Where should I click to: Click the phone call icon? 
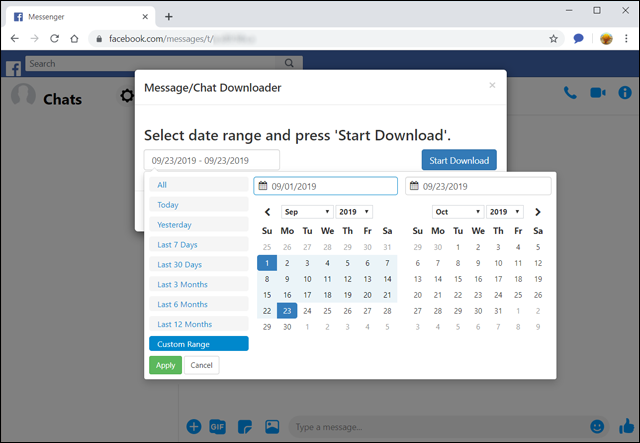[570, 93]
